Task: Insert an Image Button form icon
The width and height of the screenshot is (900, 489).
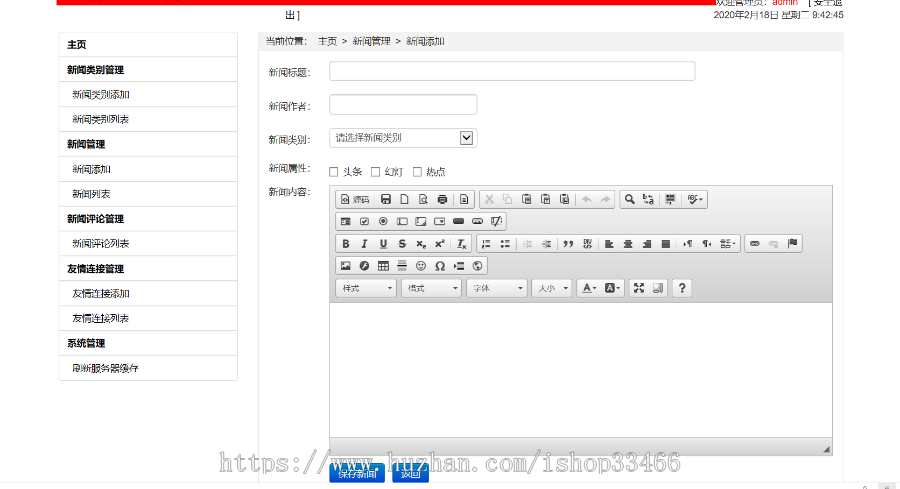Action: pos(478,222)
